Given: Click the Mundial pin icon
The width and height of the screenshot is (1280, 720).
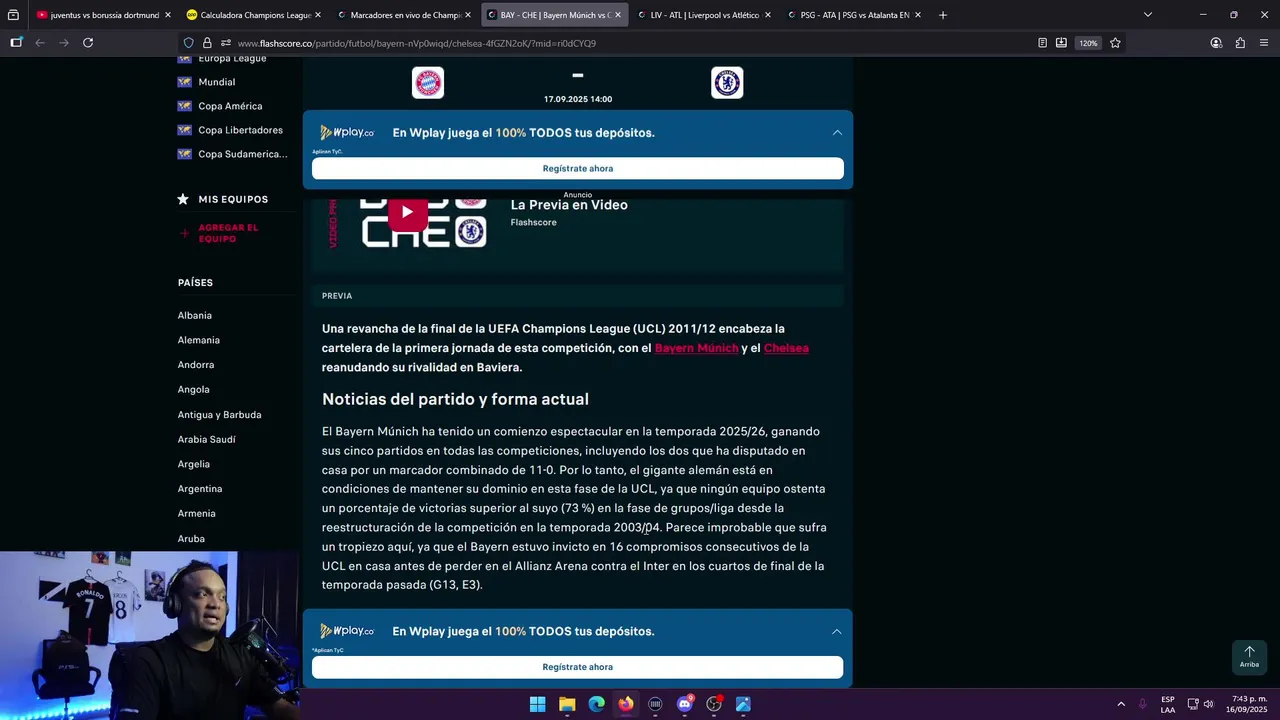Looking at the screenshot, I should coord(184,82).
